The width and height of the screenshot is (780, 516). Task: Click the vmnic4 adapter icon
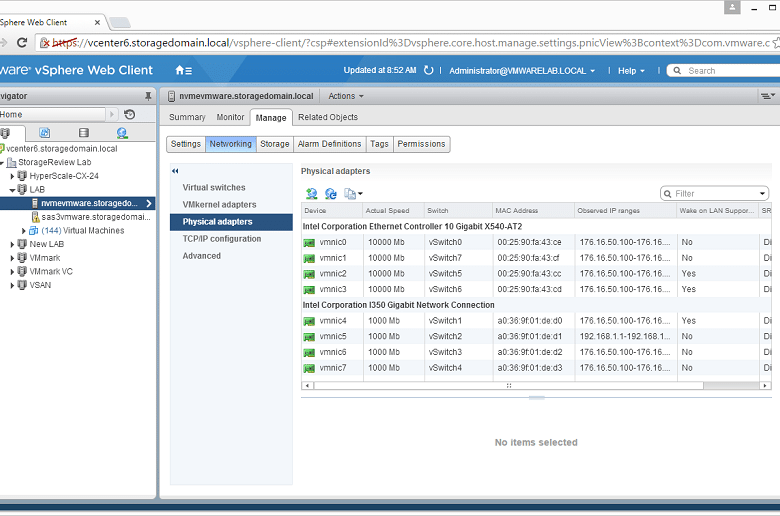tap(309, 321)
